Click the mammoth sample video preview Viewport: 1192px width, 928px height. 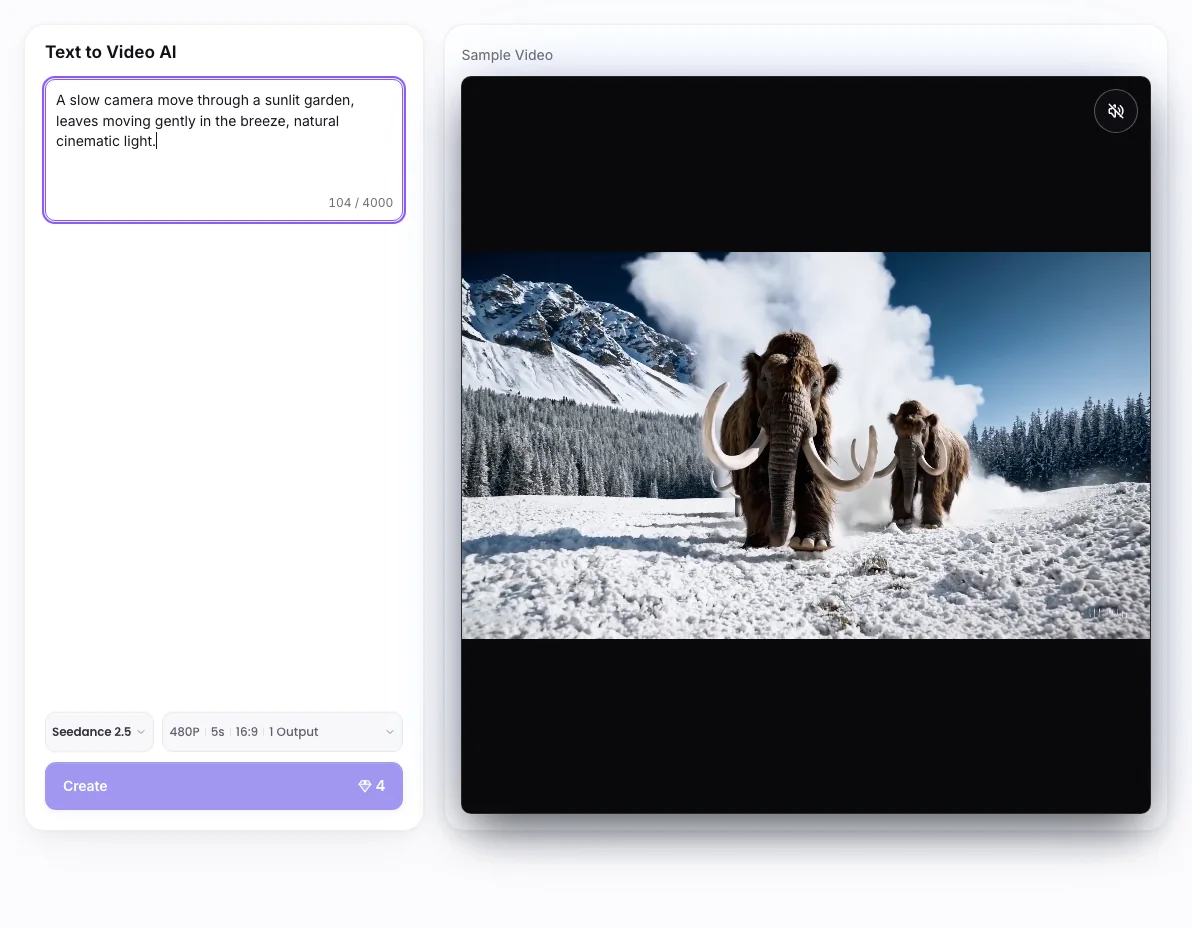(x=806, y=445)
